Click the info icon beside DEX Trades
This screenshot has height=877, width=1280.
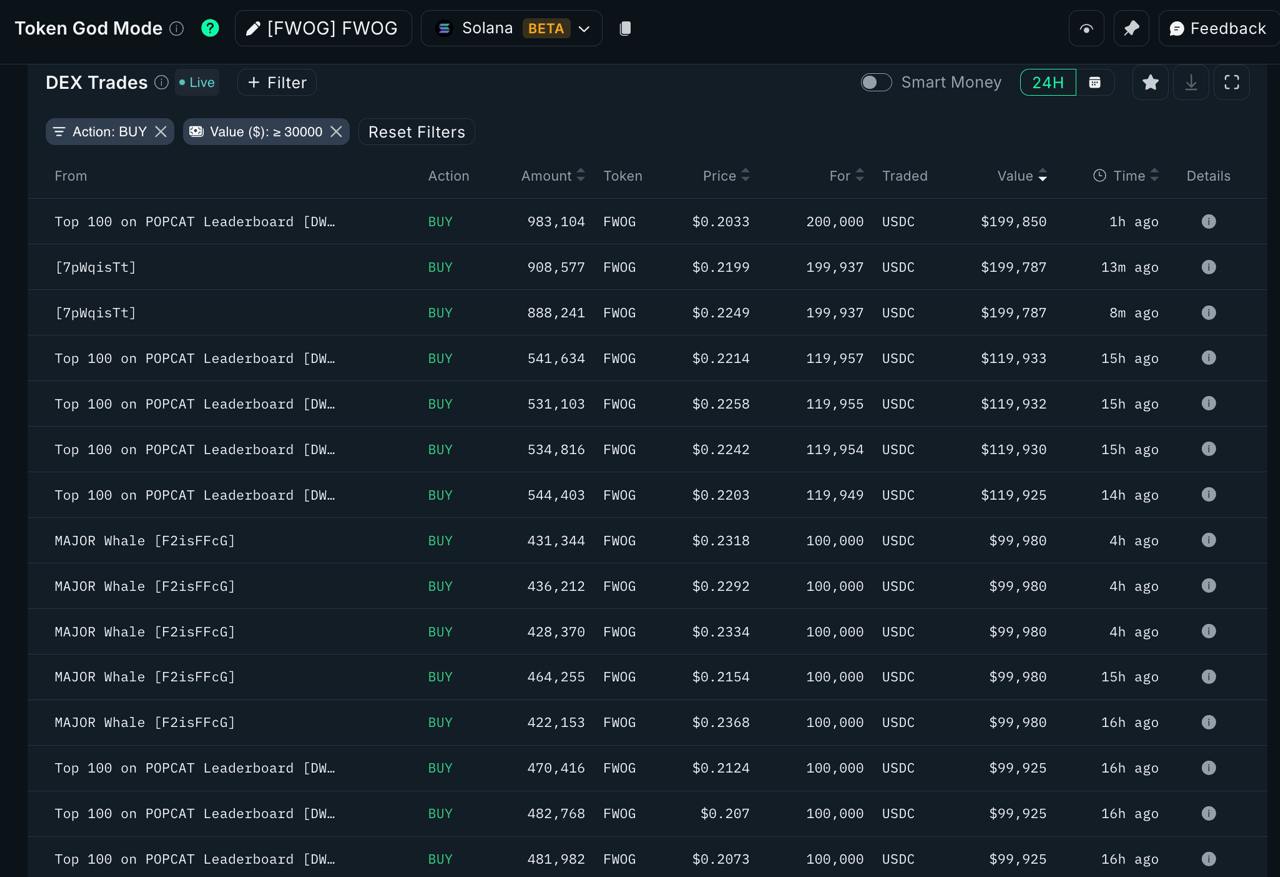click(161, 82)
